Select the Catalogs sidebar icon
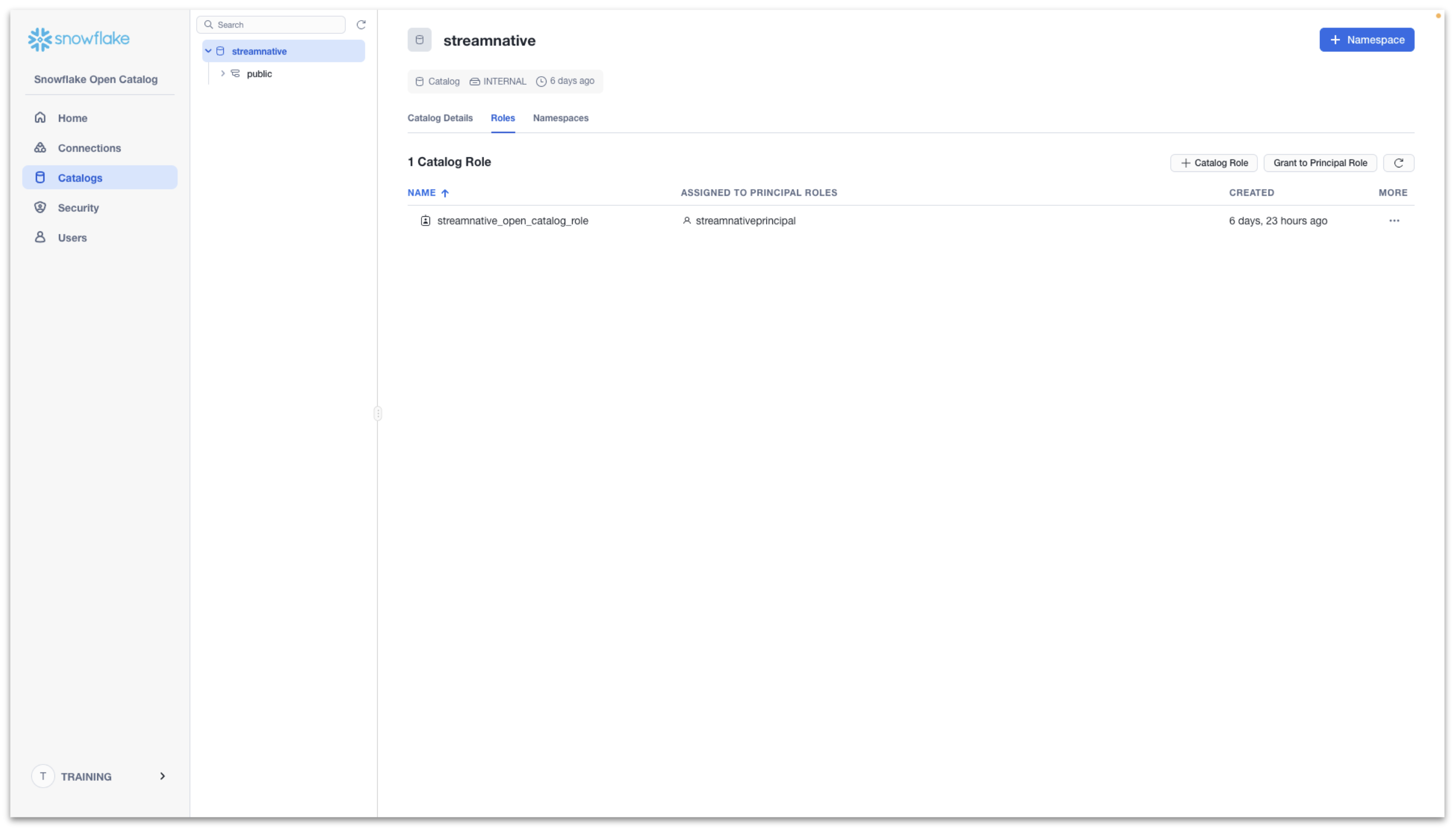This screenshot has width=1456, height=828. 40,177
